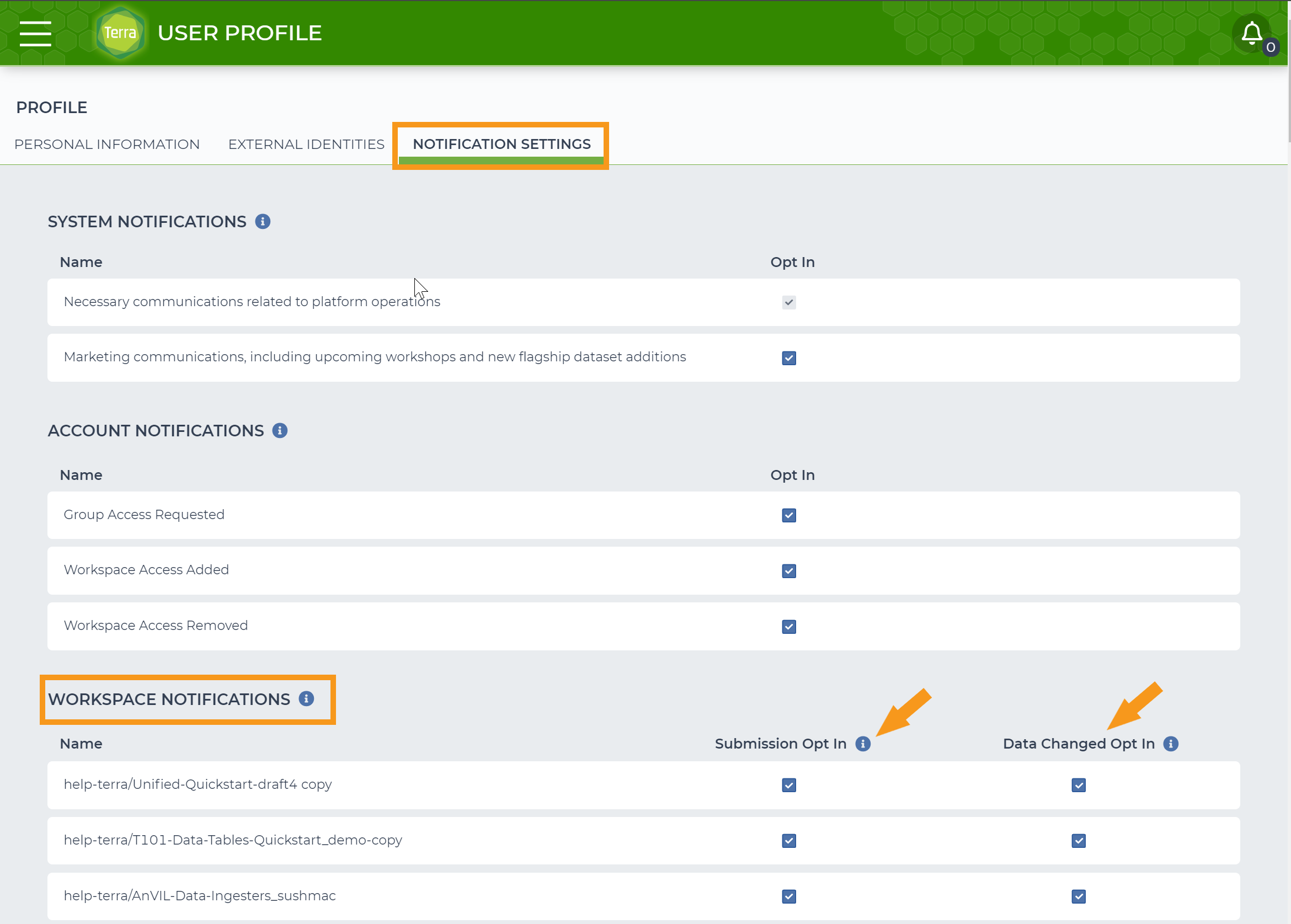The width and height of the screenshot is (1291, 924).
Task: Click the Submission Opt In column header
Action: coord(781,744)
